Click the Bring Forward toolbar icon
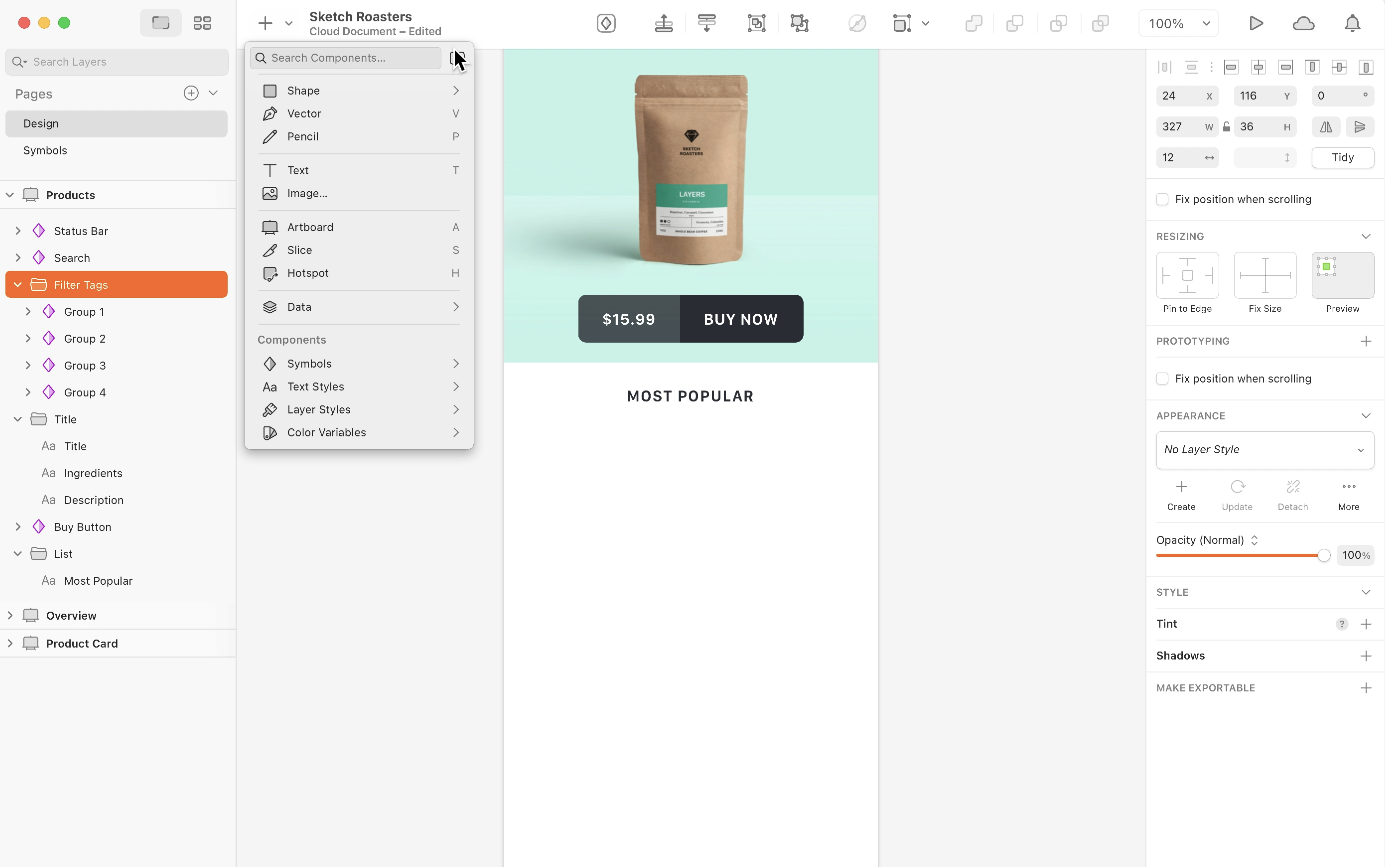The height and width of the screenshot is (867, 1385). [x=664, y=23]
